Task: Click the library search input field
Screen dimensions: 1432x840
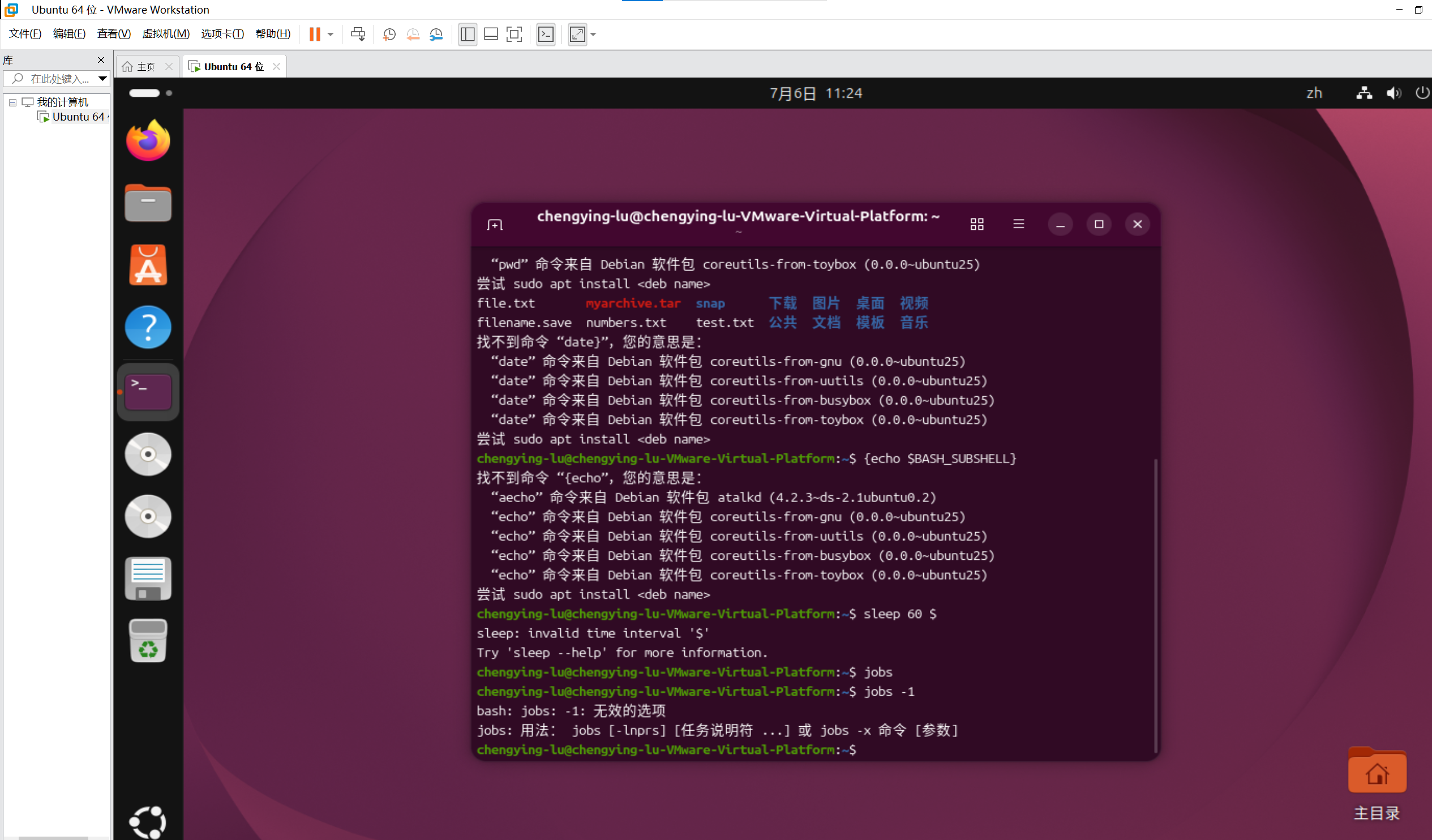Action: 52,79
